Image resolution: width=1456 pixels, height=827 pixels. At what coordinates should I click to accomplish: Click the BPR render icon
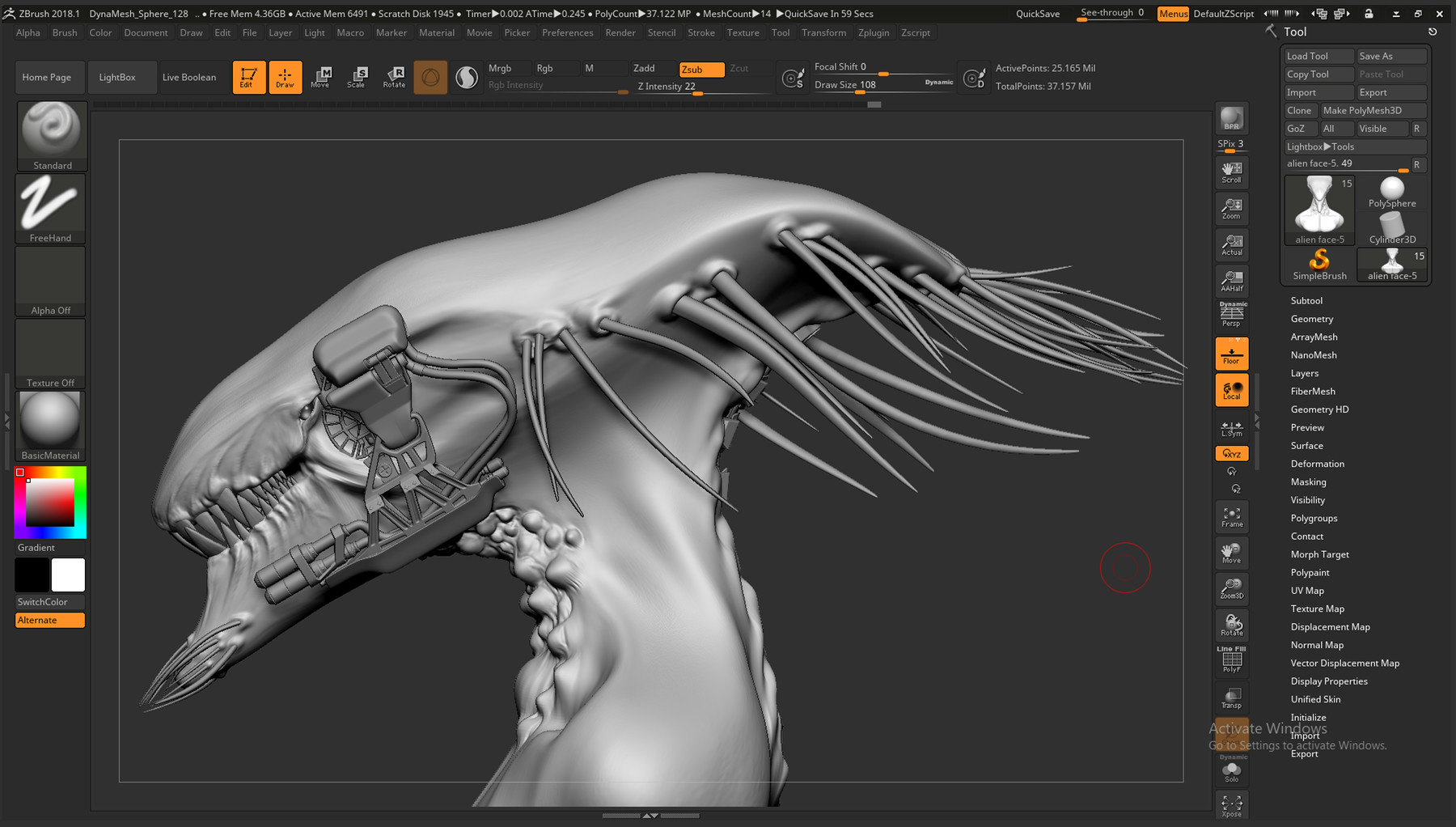[x=1230, y=117]
